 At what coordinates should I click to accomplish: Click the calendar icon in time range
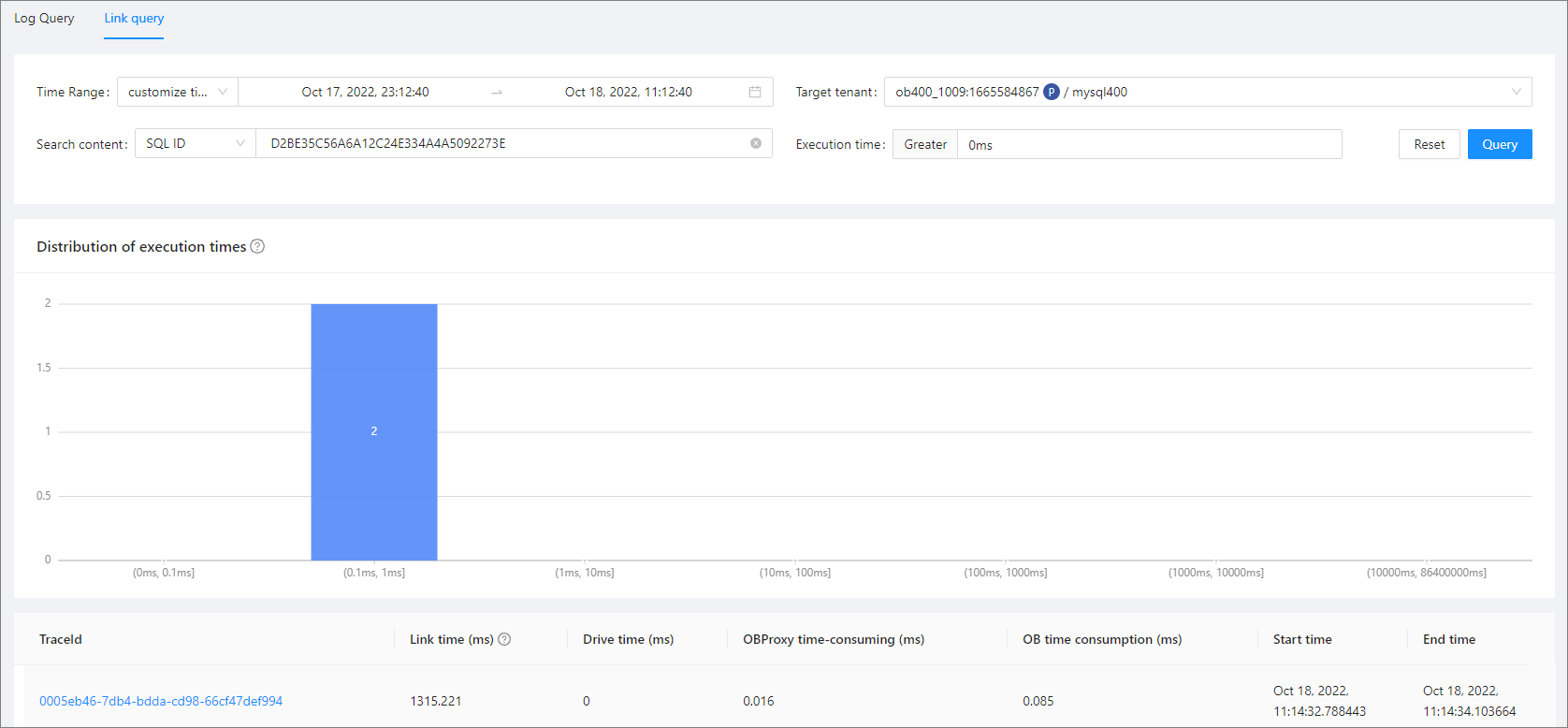[754, 92]
